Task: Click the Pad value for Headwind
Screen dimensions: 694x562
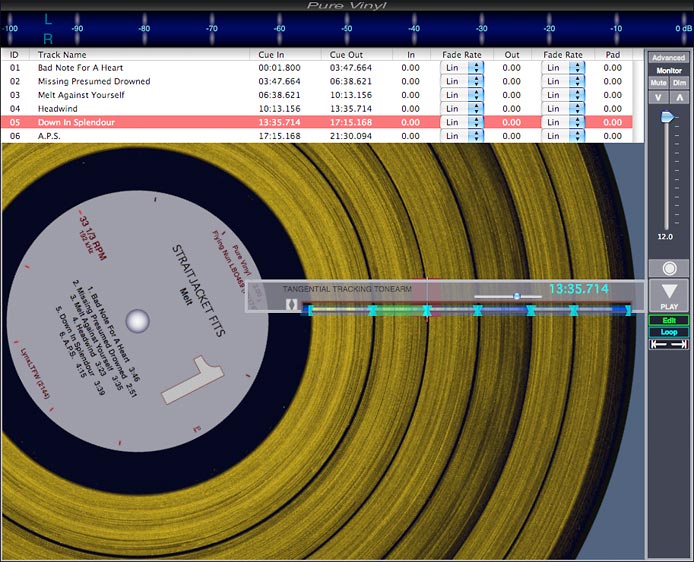Action: tap(613, 109)
